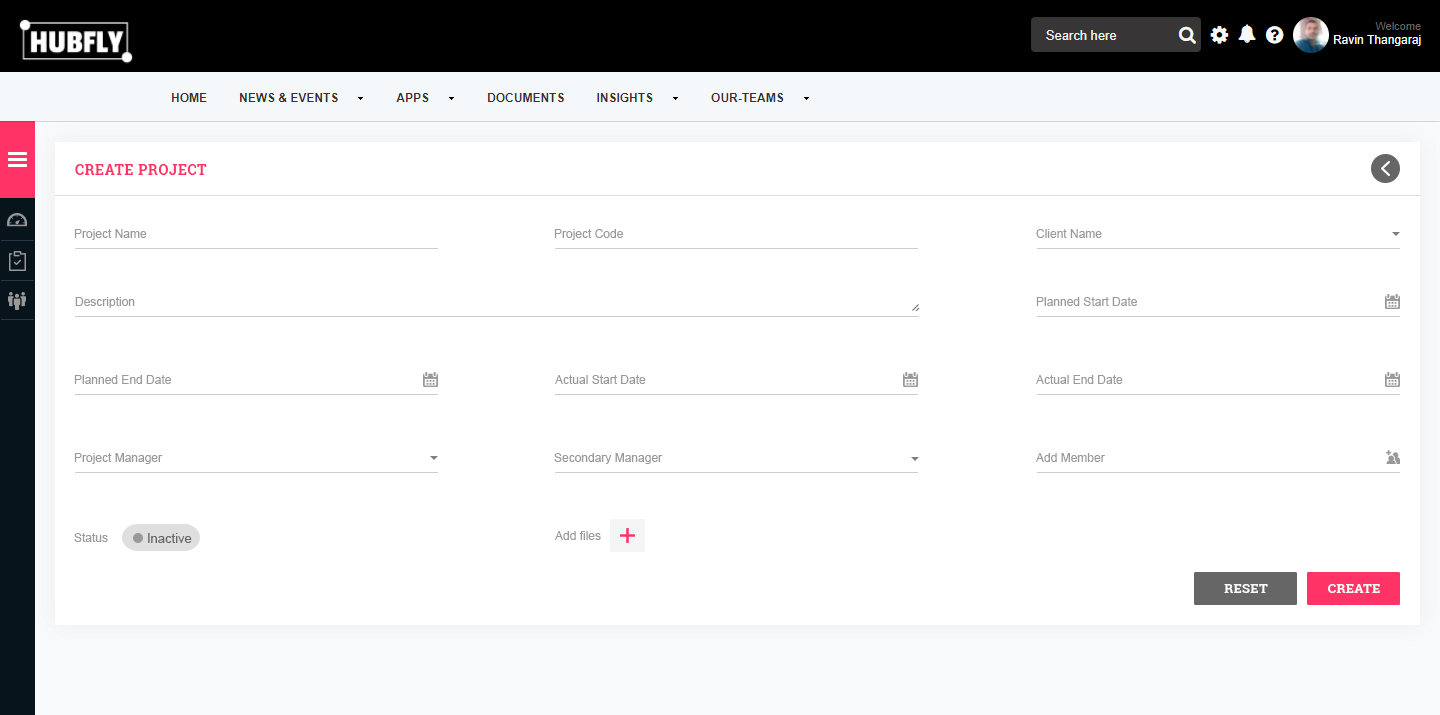
Task: Focus the Project Name field
Action: point(256,234)
